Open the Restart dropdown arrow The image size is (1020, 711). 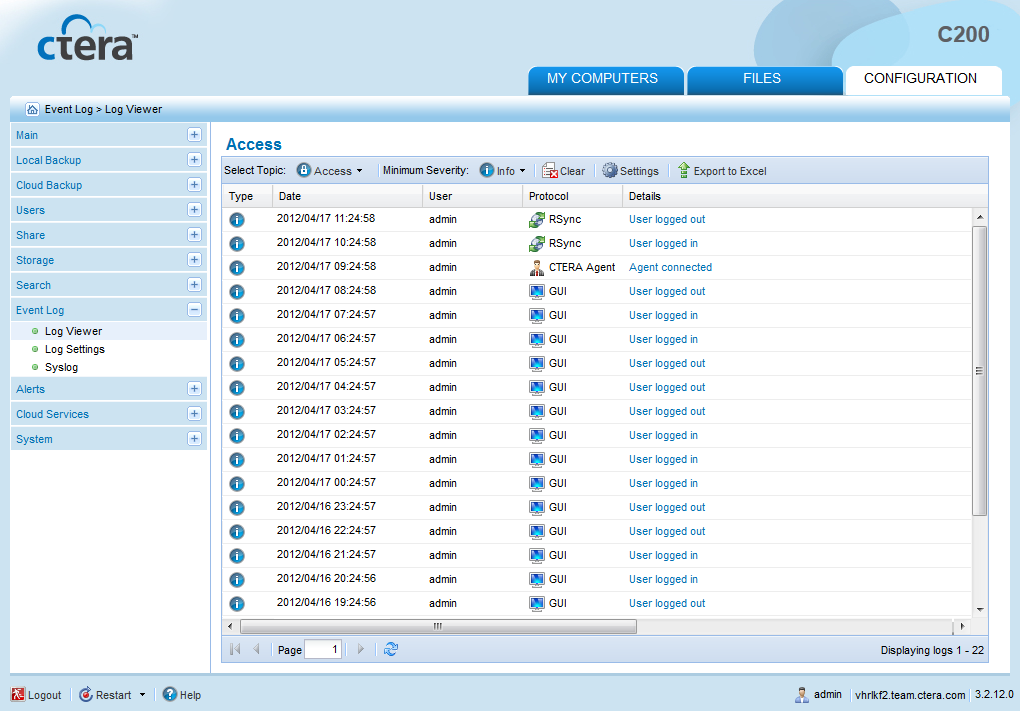[x=142, y=695]
